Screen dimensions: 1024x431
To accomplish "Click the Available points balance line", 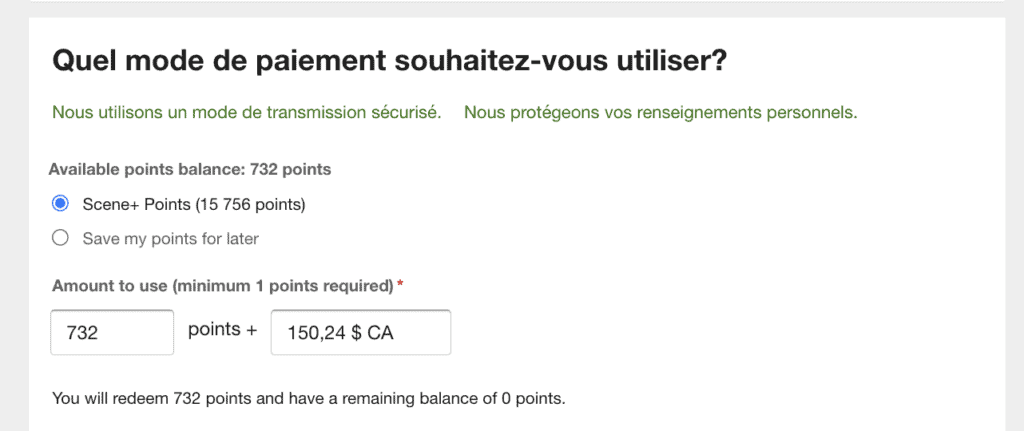I will [189, 169].
